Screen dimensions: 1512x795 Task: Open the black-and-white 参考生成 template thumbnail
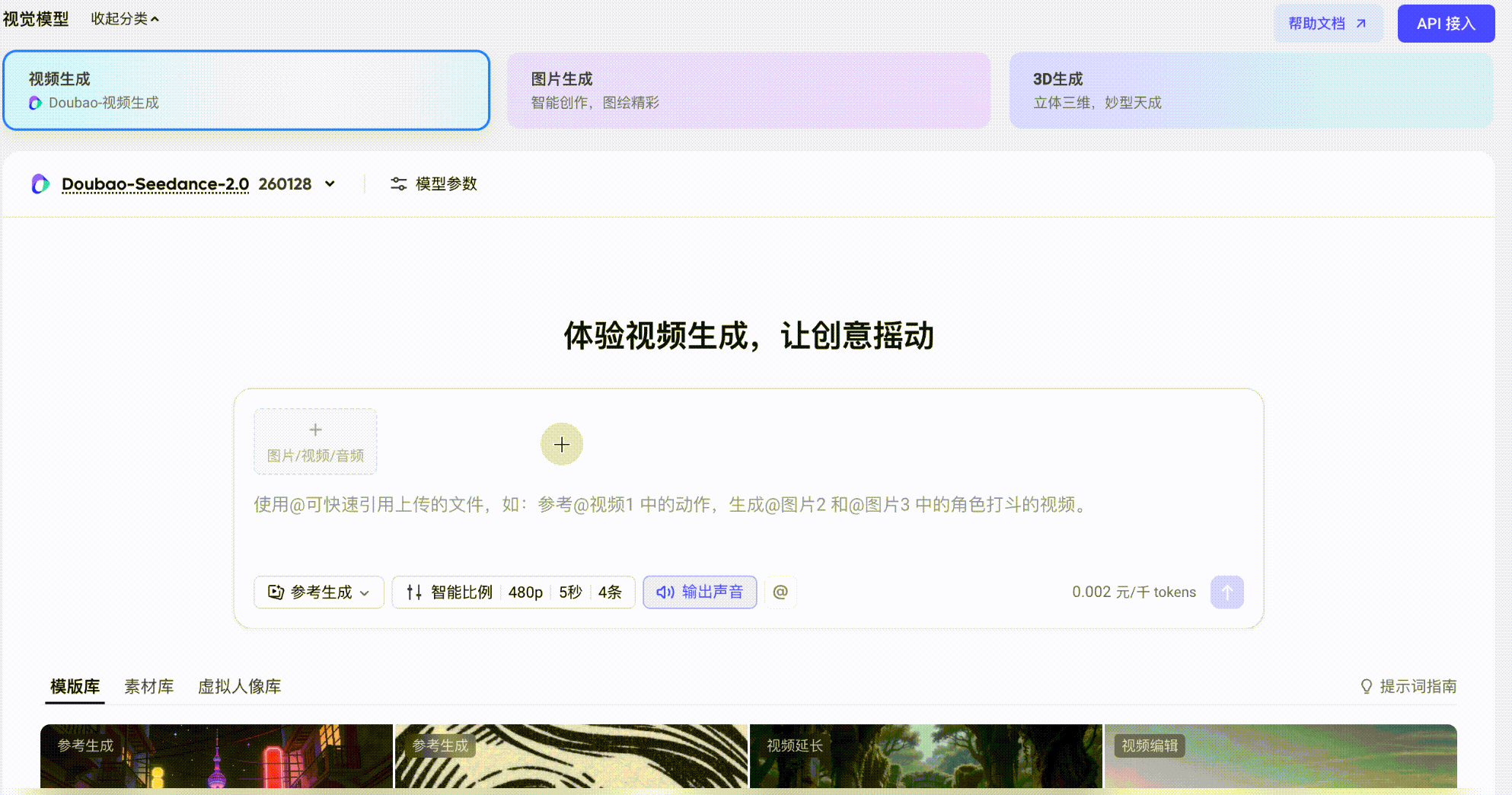point(571,756)
